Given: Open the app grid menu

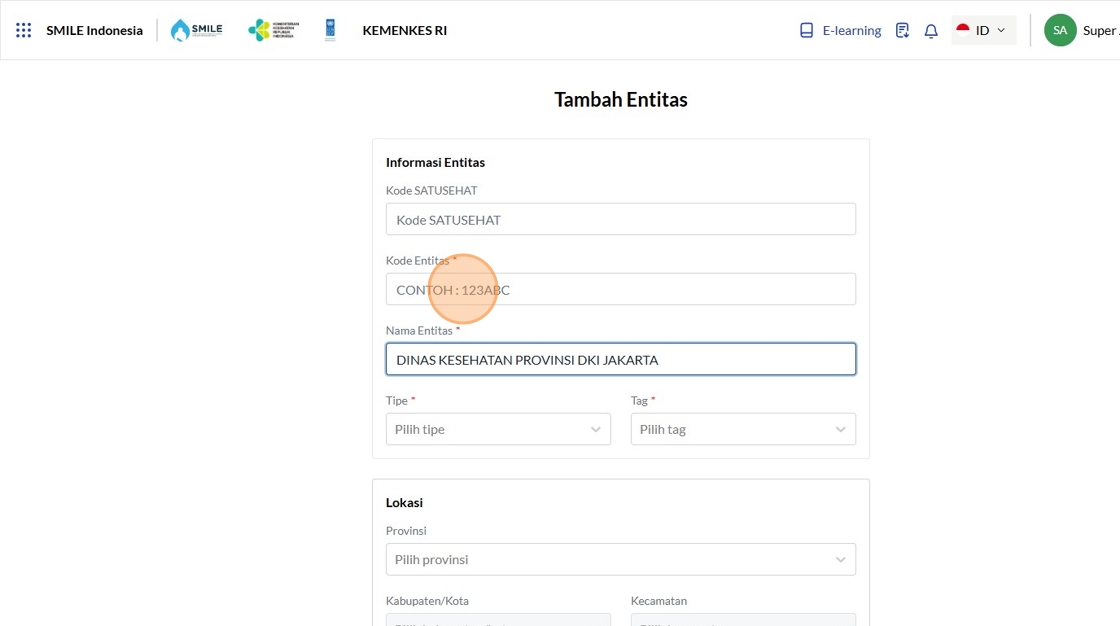Looking at the screenshot, I should [x=24, y=30].
